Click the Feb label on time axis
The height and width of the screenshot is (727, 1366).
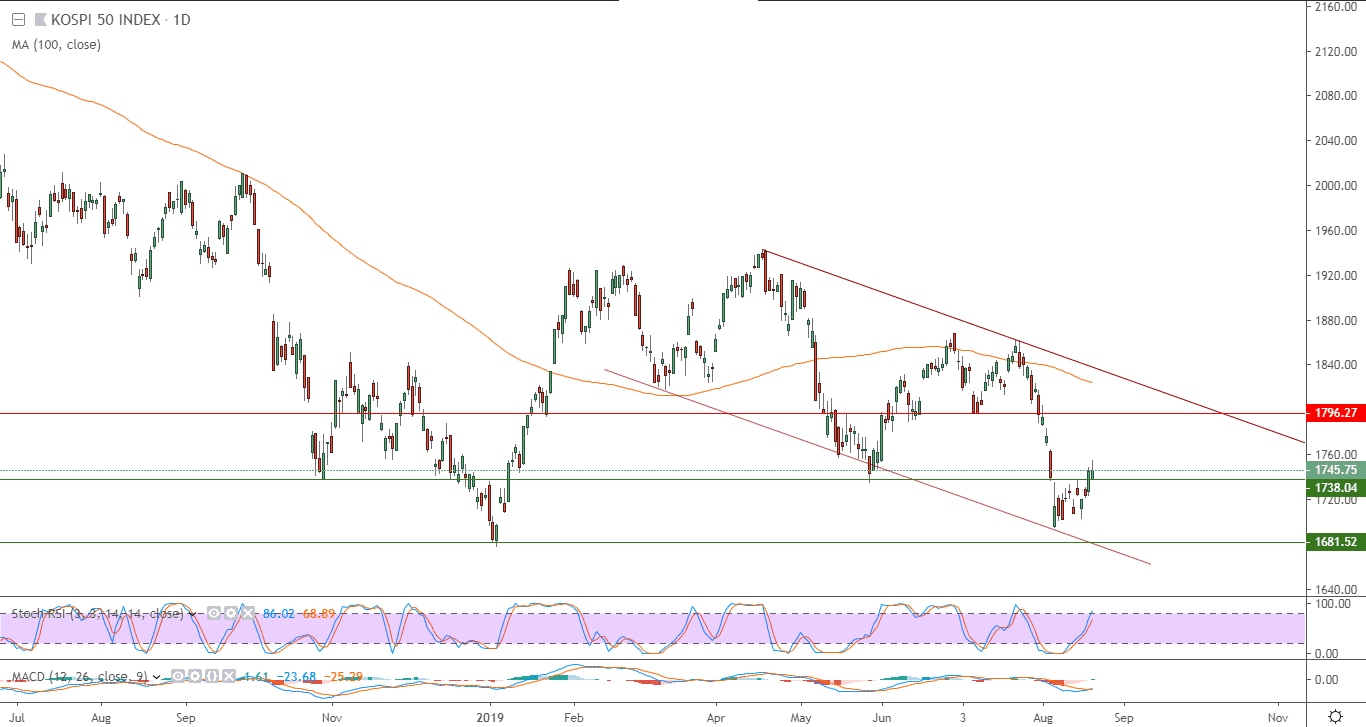pyautogui.click(x=573, y=717)
